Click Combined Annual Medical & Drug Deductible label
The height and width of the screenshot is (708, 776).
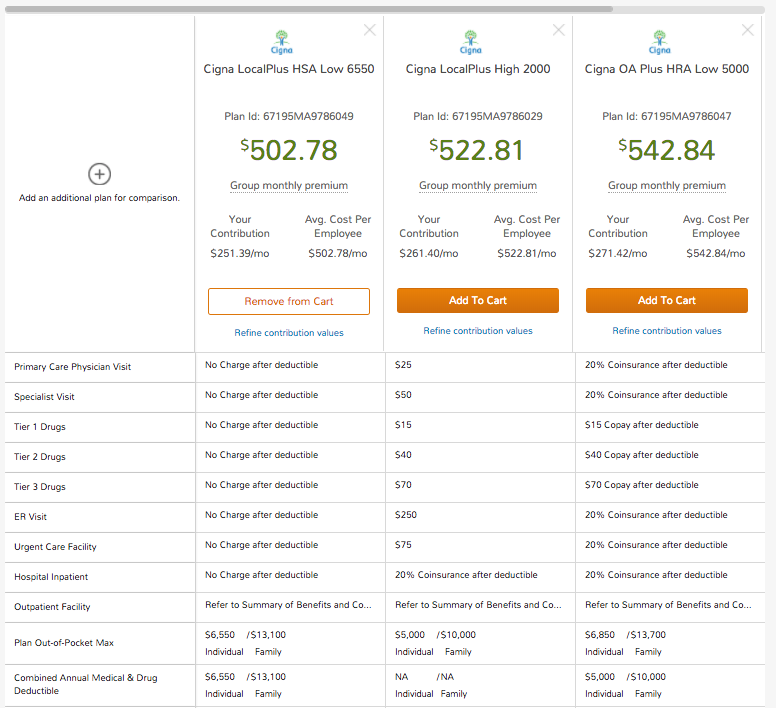[x=86, y=684]
